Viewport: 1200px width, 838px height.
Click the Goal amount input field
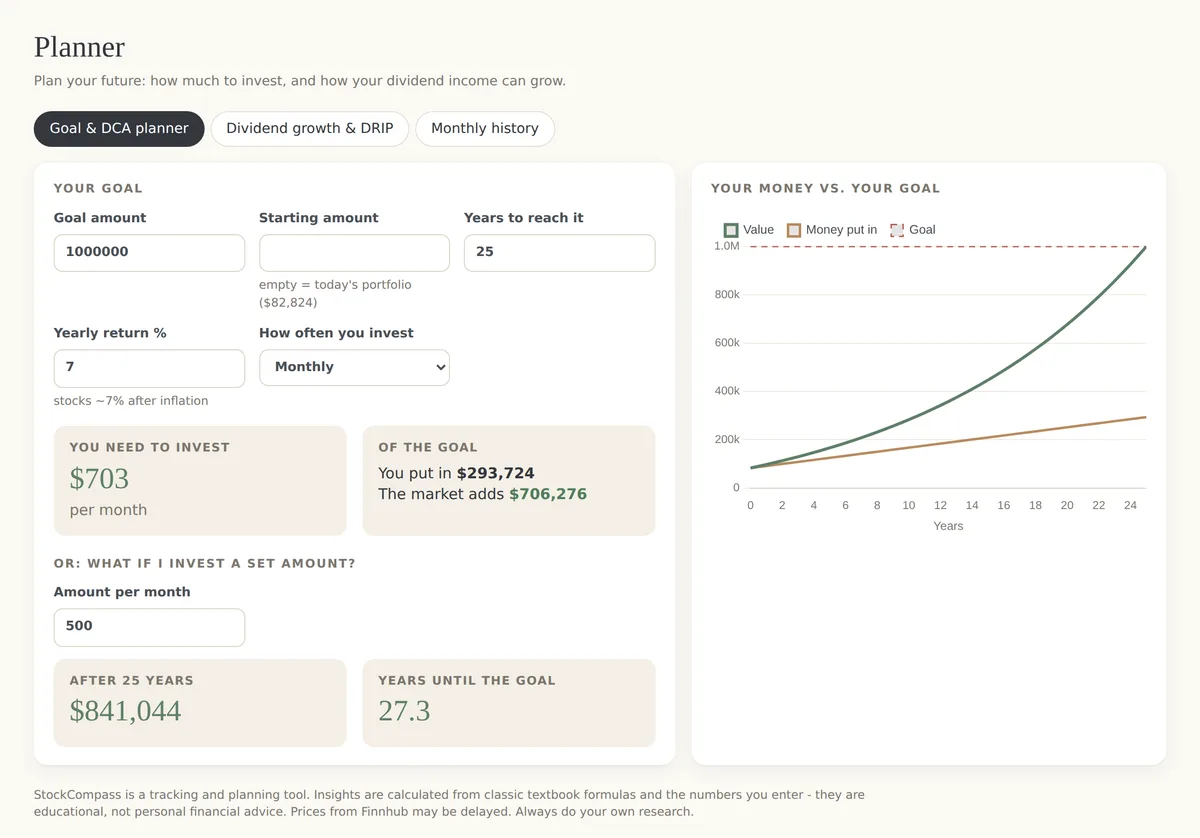tap(149, 253)
